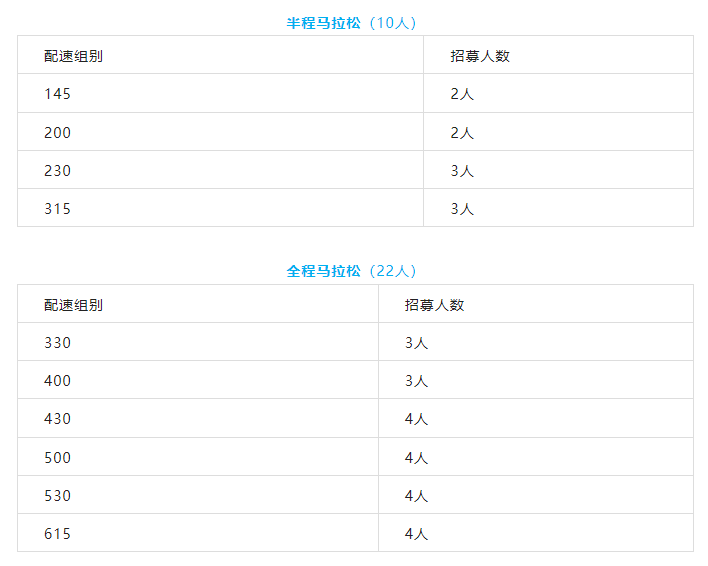The image size is (708, 566).
Task: Select the 500 pace group cell
Action: [x=58, y=458]
